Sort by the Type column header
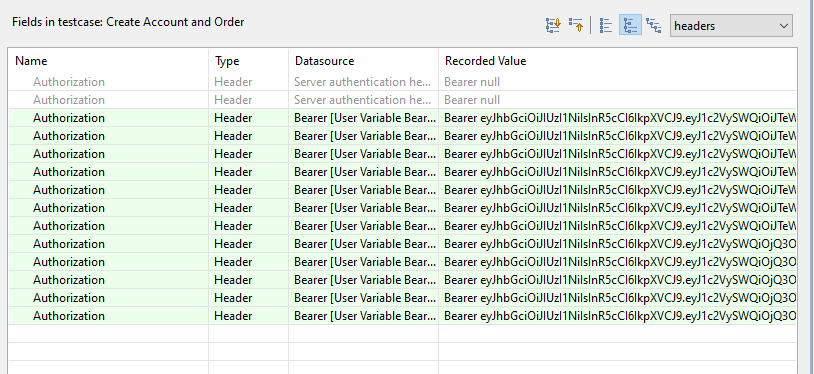The width and height of the screenshot is (814, 374). (x=249, y=61)
